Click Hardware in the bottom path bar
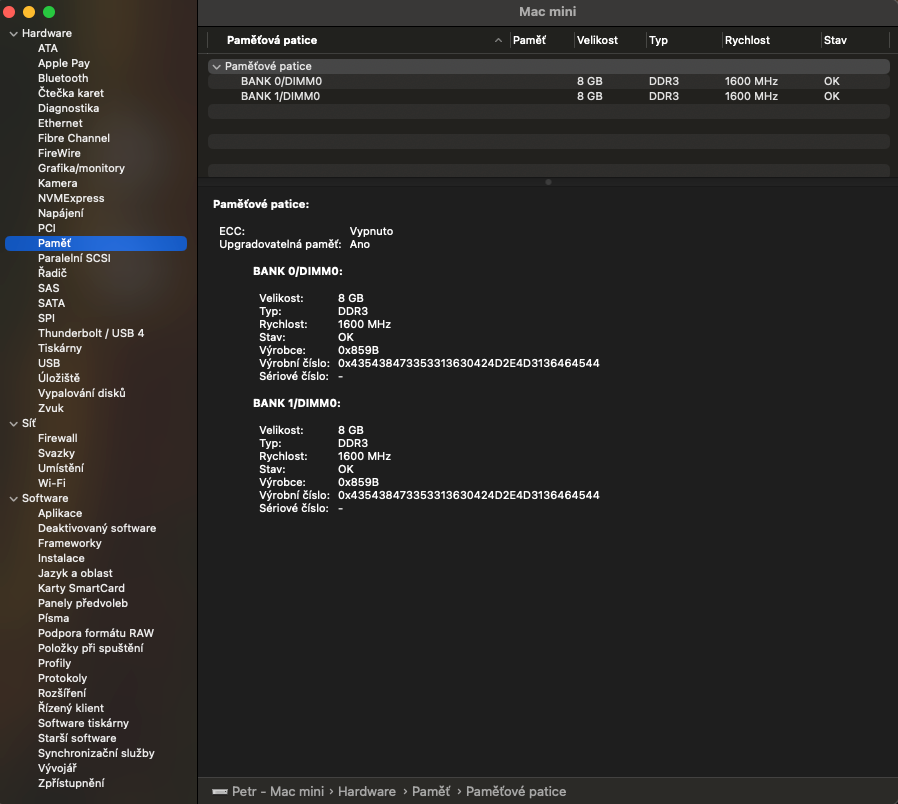898x804 pixels. point(367,791)
